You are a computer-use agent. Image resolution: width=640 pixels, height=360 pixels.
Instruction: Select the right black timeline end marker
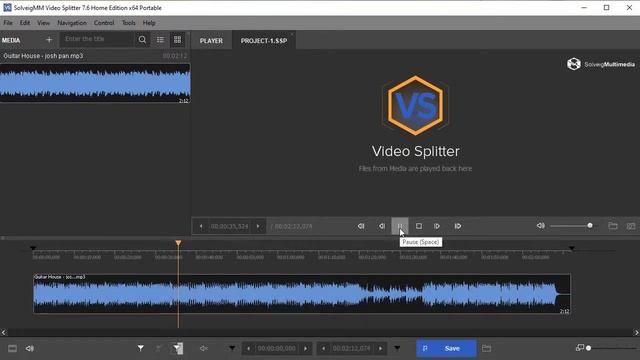[x=572, y=248]
